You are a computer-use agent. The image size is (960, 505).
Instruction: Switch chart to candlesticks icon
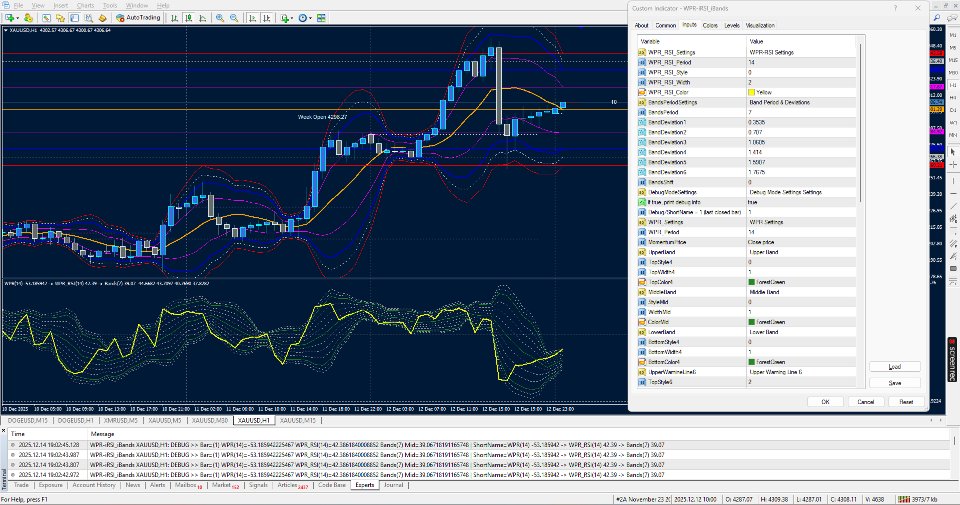coord(188,18)
